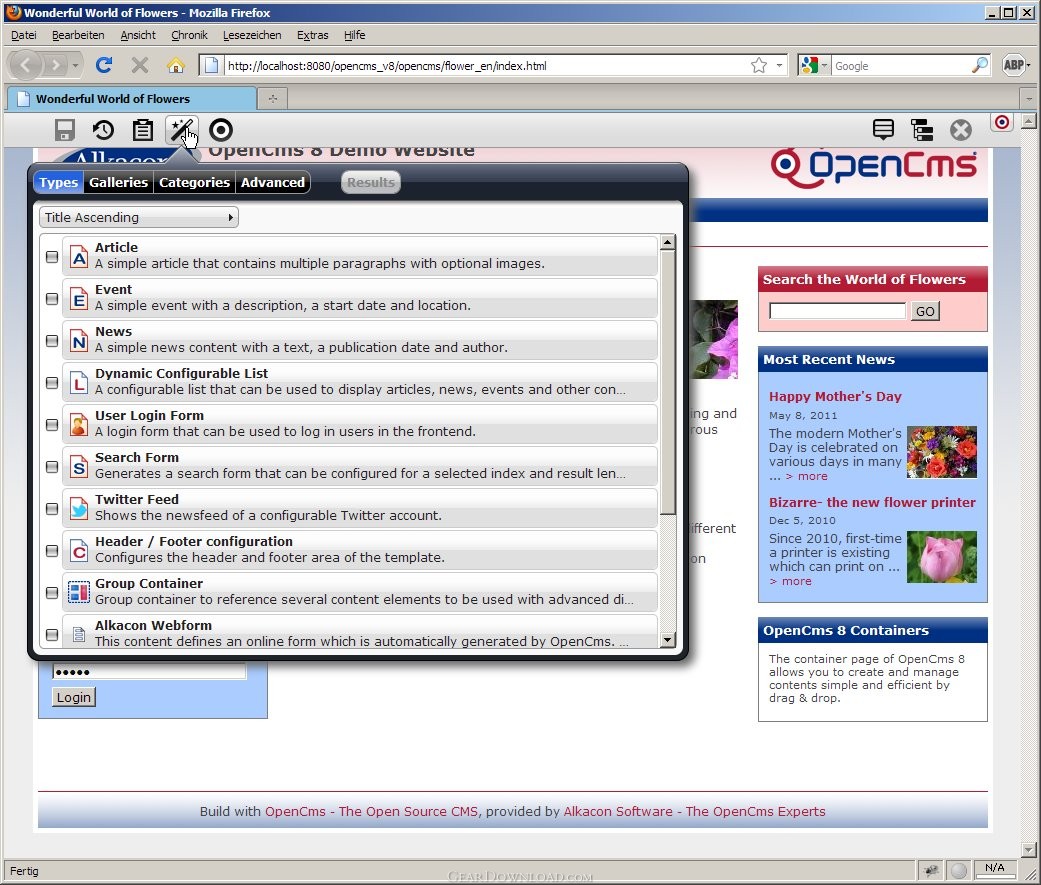
Task: Click the search magnifier icon
Action: tap(979, 65)
